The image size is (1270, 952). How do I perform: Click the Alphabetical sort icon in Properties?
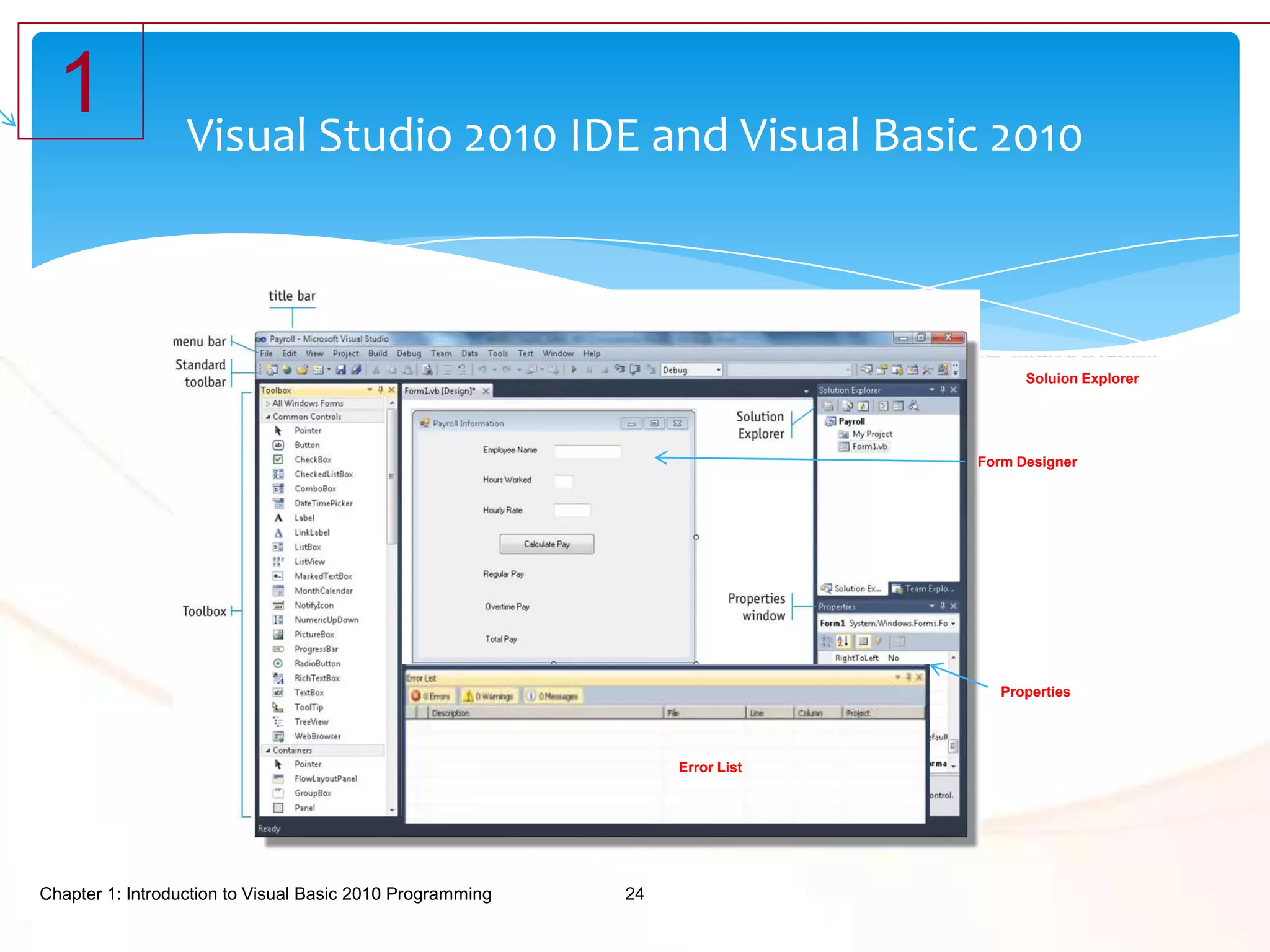[843, 641]
